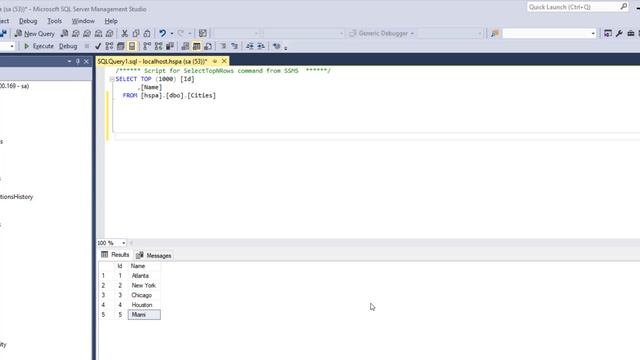Open an Analysis Services DAX Query

pyautogui.click(x=110, y=33)
